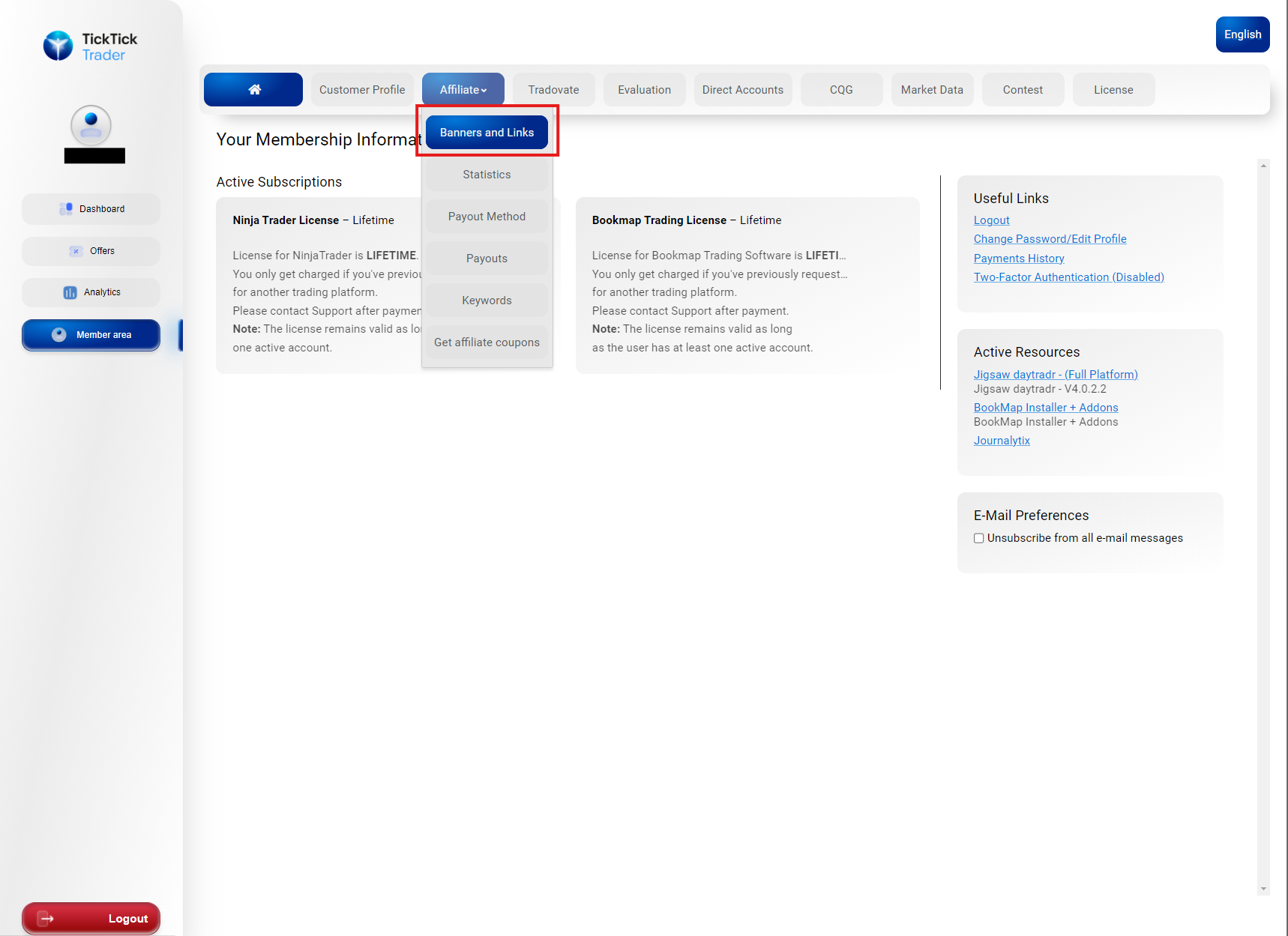This screenshot has width=1288, height=936.
Task: Click the Active Resources heading
Action: point(1026,352)
